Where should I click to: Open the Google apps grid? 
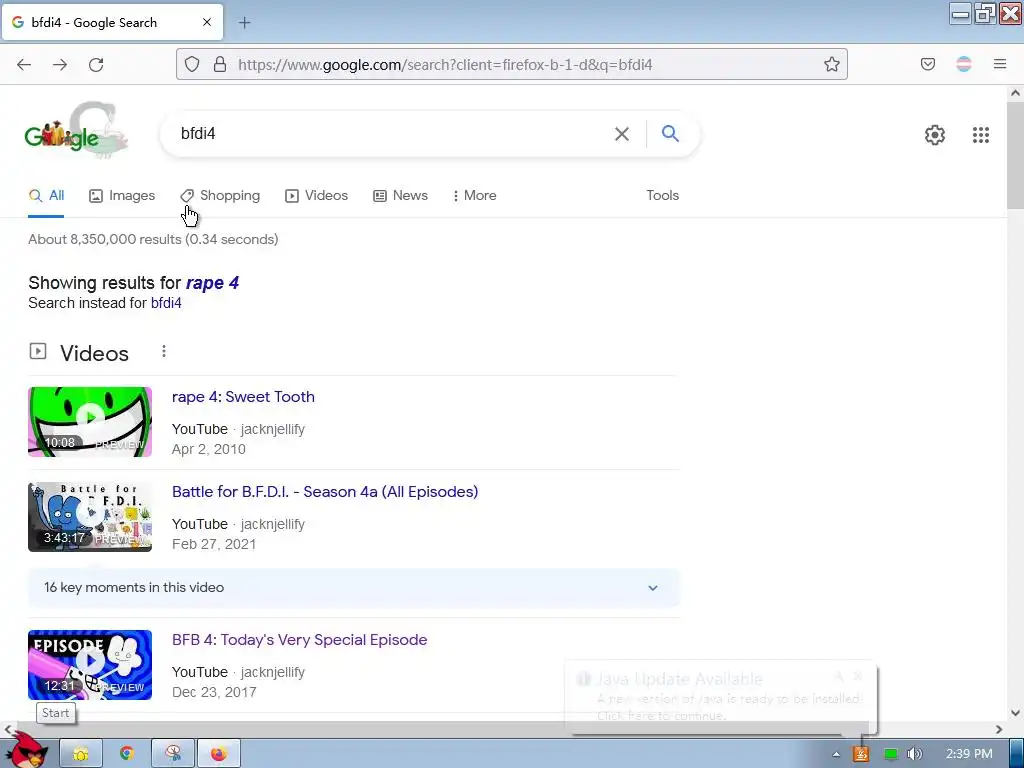pos(980,135)
